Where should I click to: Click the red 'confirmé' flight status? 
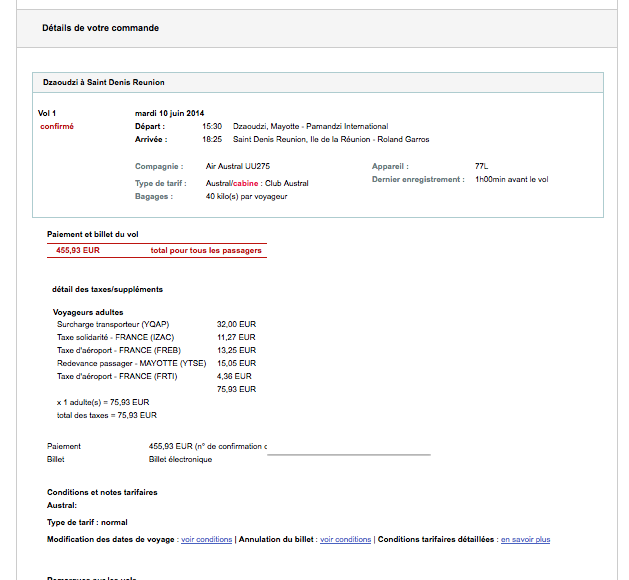[x=57, y=127]
